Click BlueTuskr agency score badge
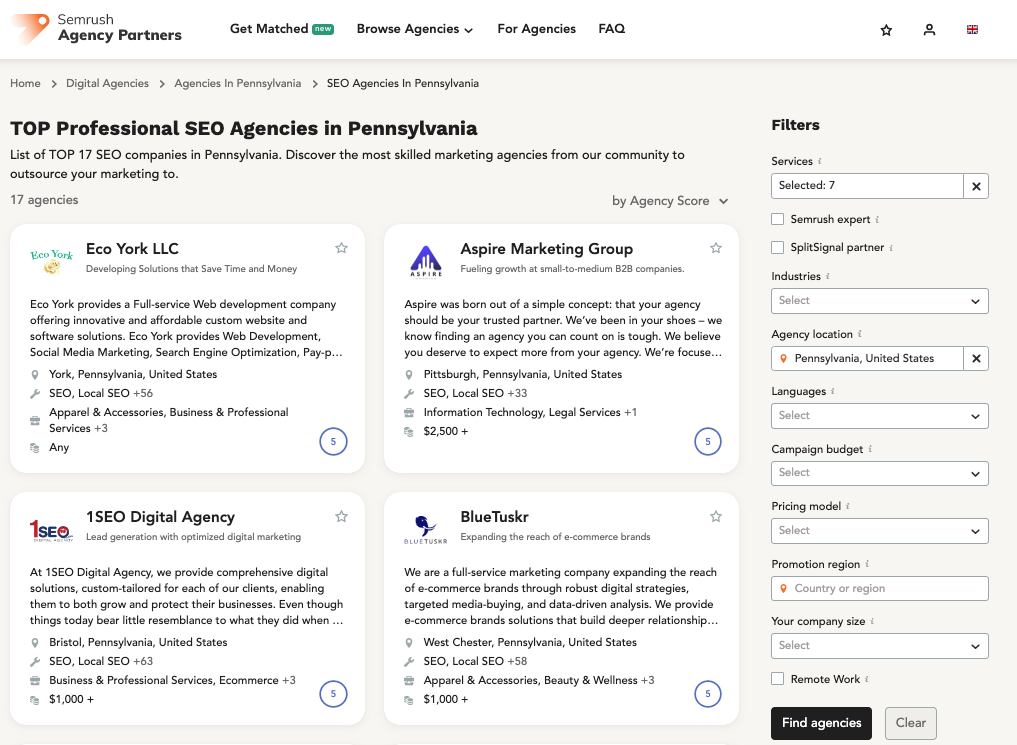The height and width of the screenshot is (745, 1017). coord(708,694)
